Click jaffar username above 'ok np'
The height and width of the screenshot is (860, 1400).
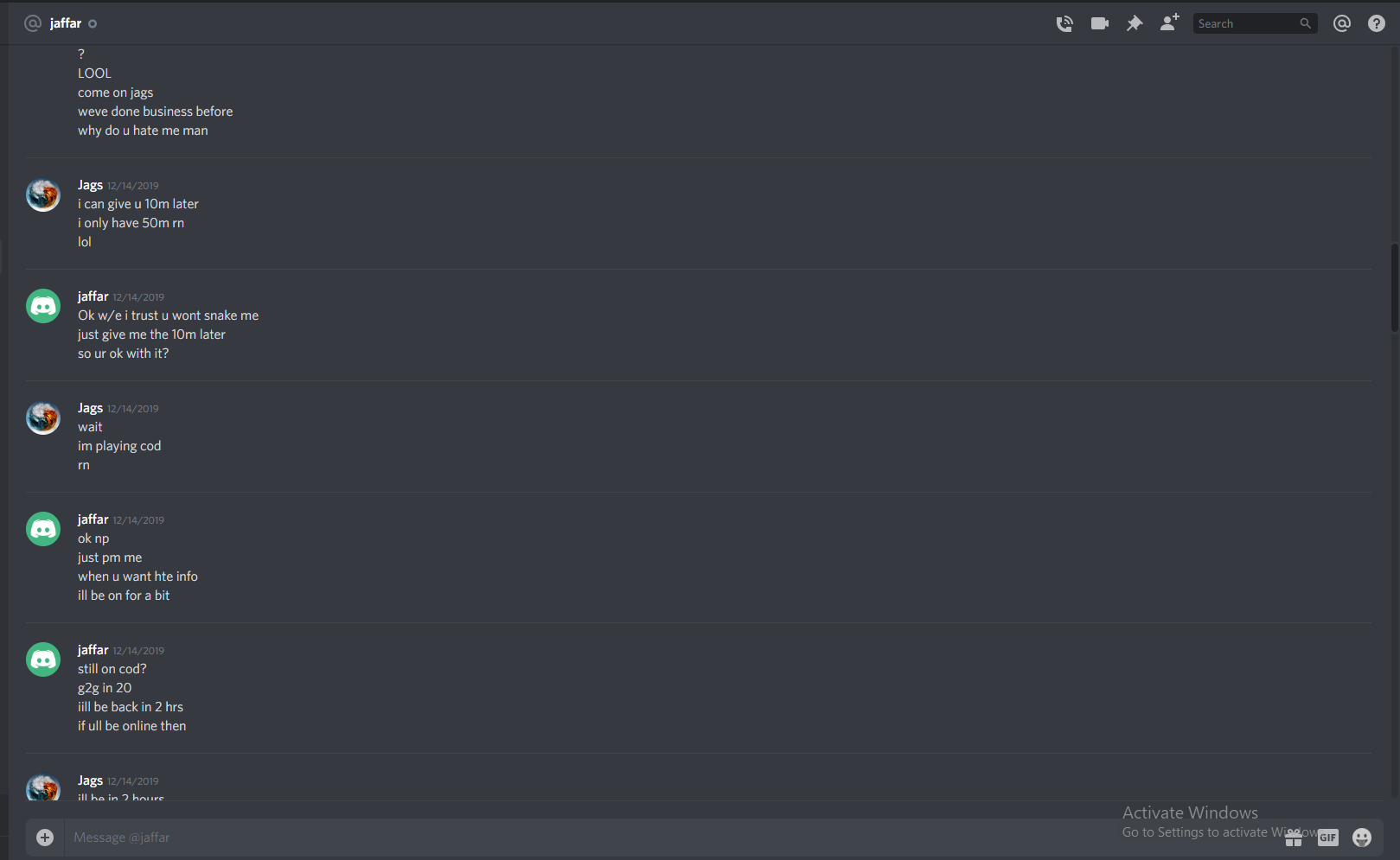[x=93, y=519]
